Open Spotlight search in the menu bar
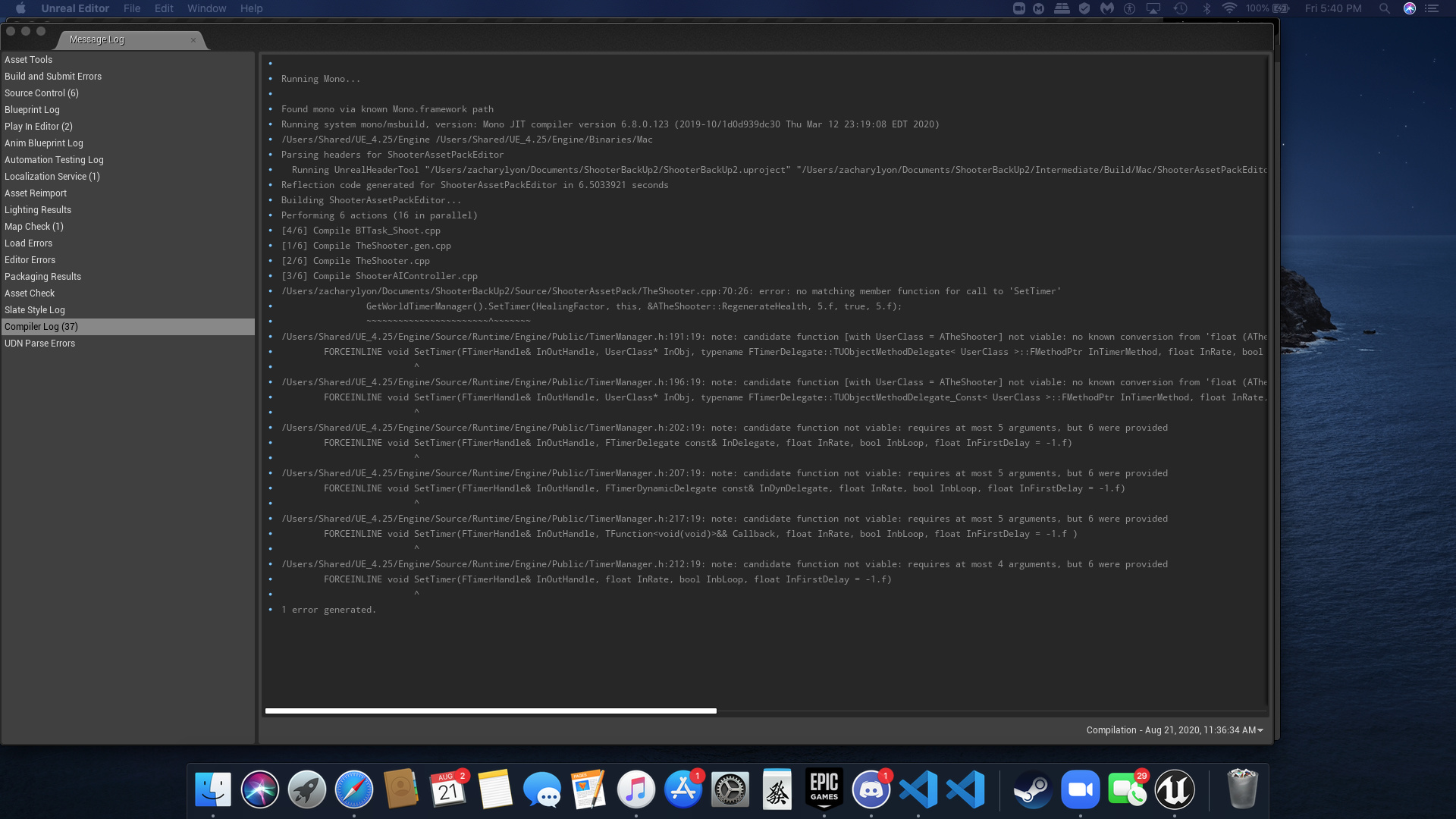The image size is (1456, 819). click(x=1385, y=8)
